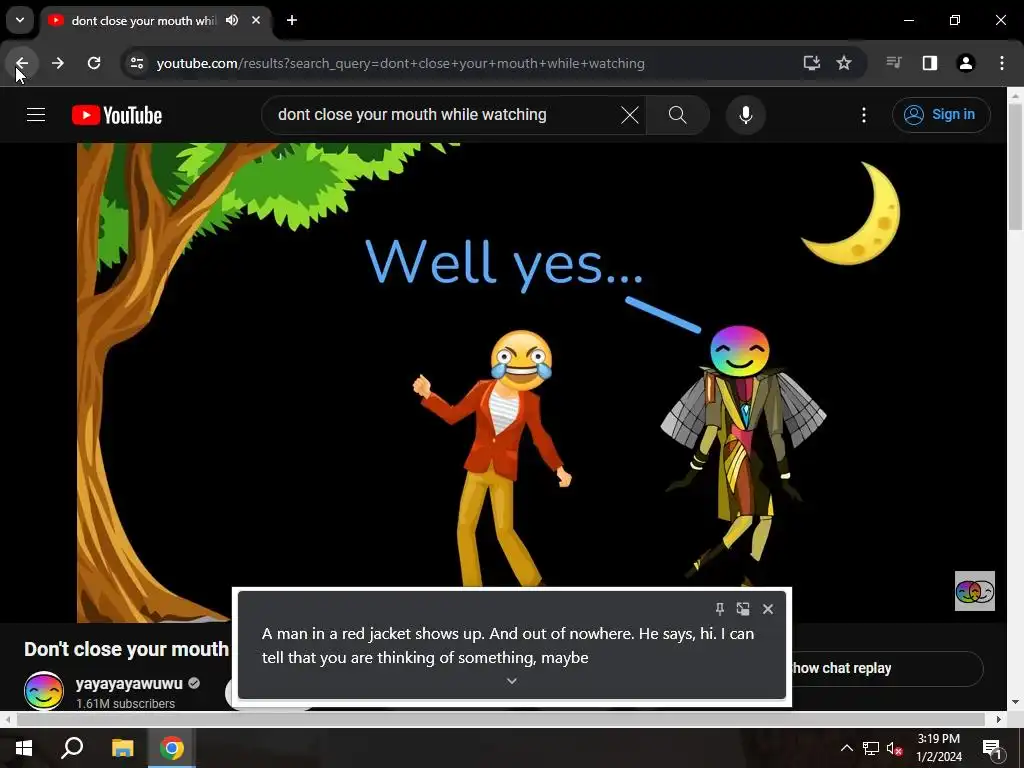Viewport: 1024px width, 768px height.
Task: Open Chrome's three-dot menu
Action: 1002,63
